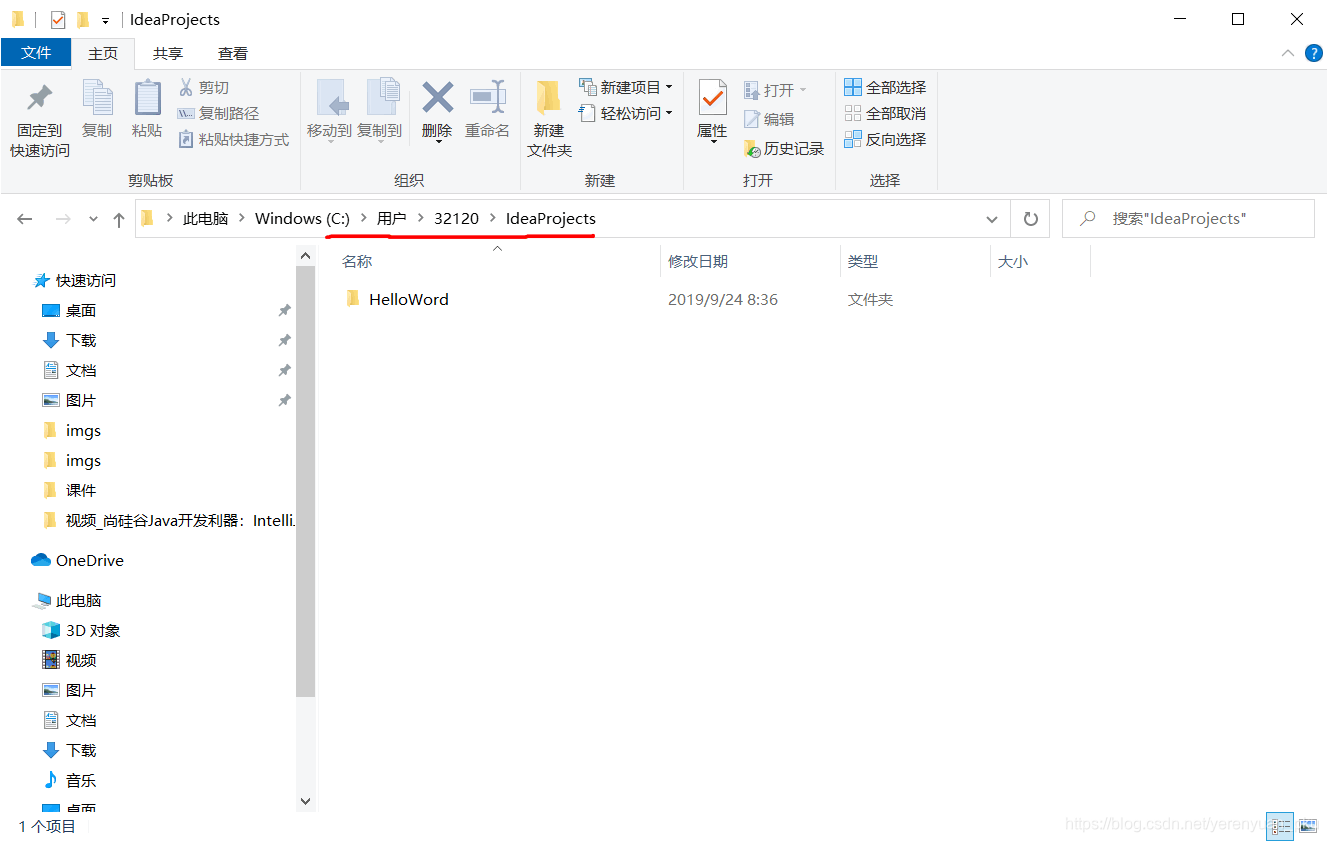Select the 主页 ribbon tab
This screenshot has height=842, width=1328.
point(103,53)
